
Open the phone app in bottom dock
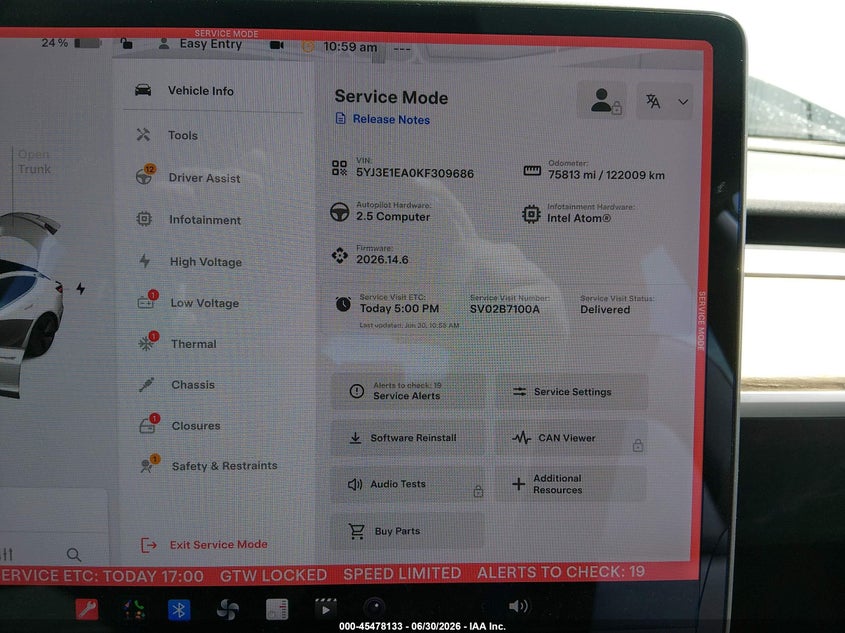pyautogui.click(x=133, y=610)
